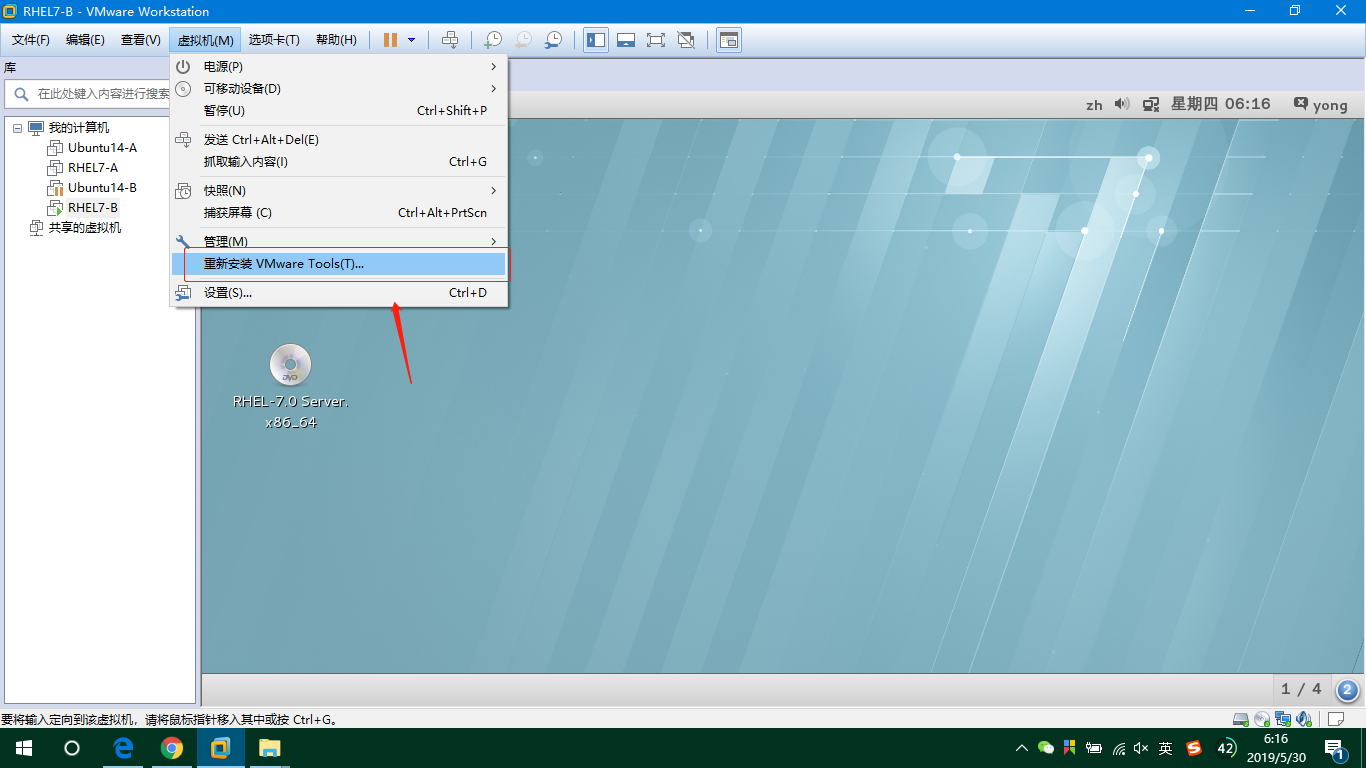Click the hard disk status icon
Image resolution: width=1366 pixels, height=768 pixels.
(x=1240, y=718)
